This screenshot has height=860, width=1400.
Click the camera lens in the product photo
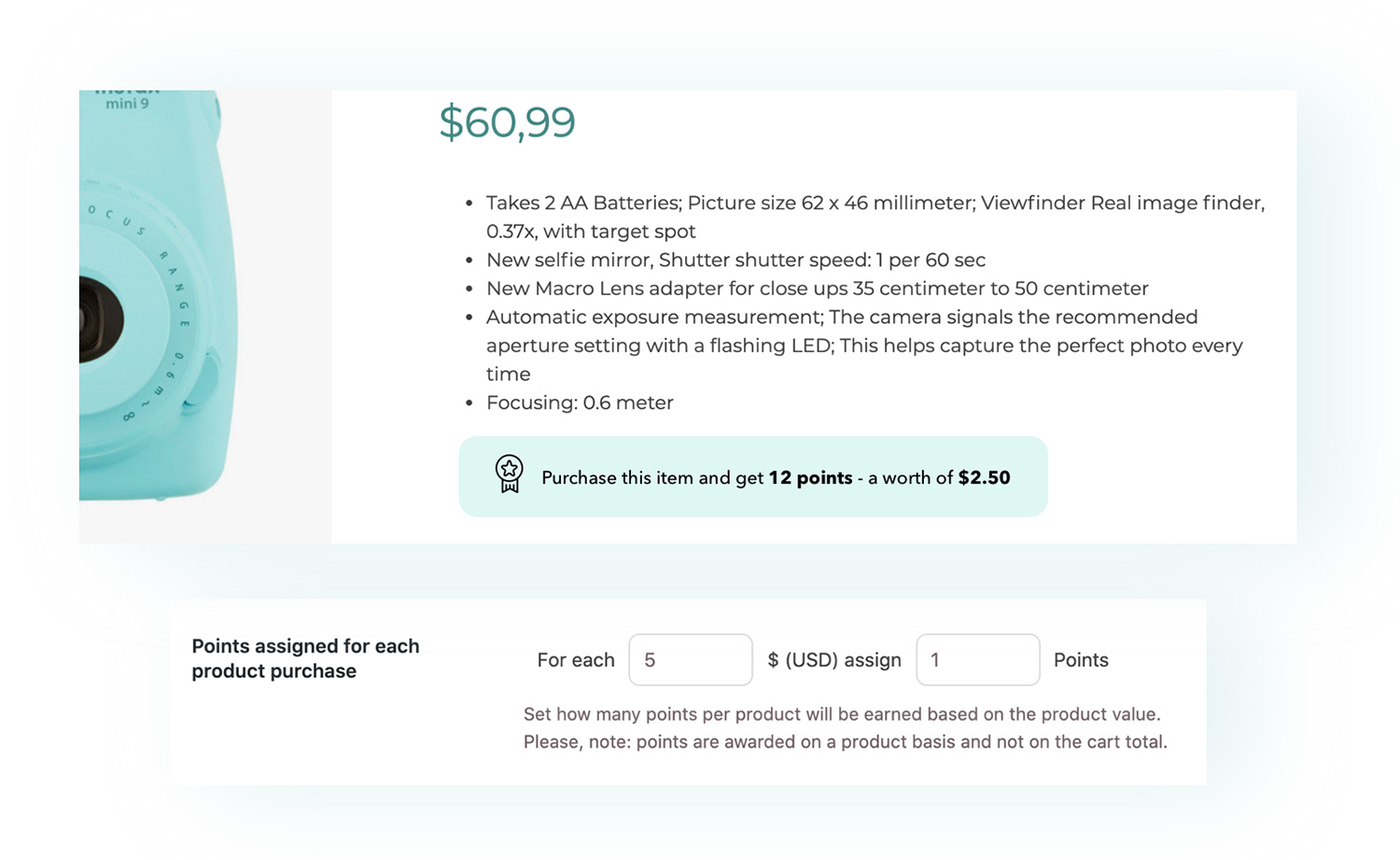click(100, 320)
